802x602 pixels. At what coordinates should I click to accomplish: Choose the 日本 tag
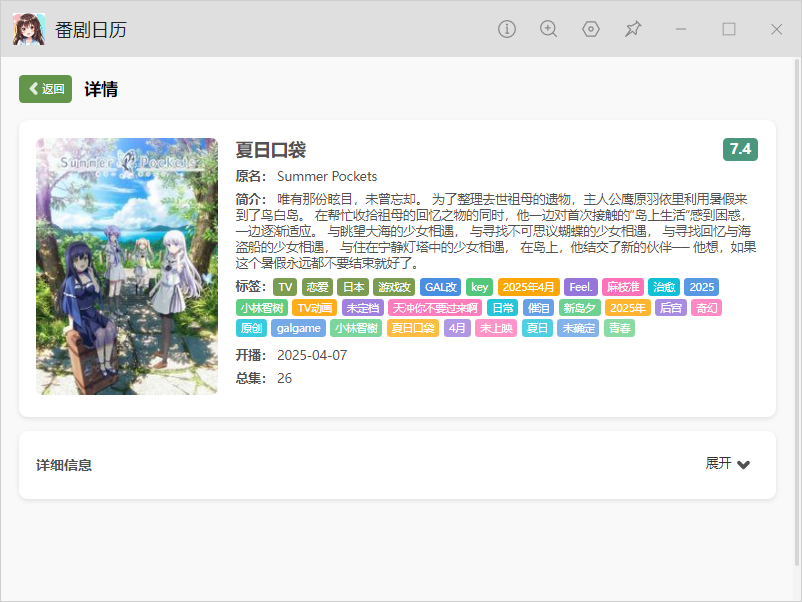tap(353, 287)
